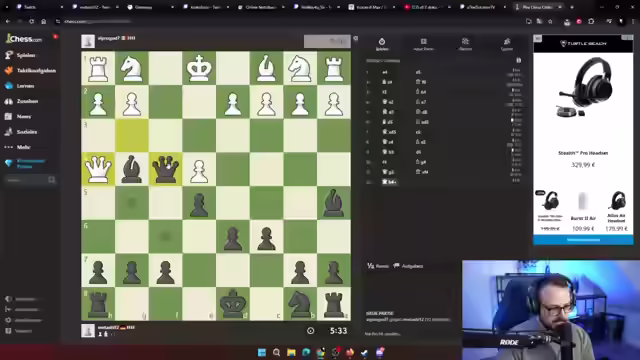Image resolution: width=640 pixels, height=360 pixels.
Task: Click the Premium diamond icon in the sidebar
Action: (9, 163)
